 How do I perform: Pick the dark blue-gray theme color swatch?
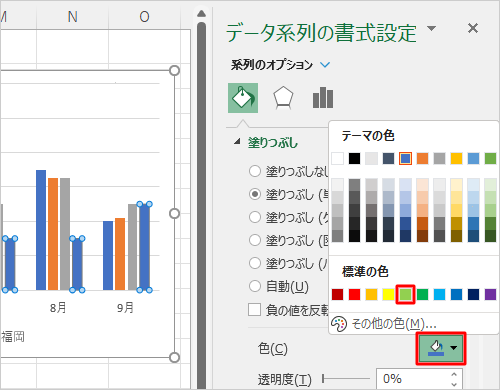(388, 158)
